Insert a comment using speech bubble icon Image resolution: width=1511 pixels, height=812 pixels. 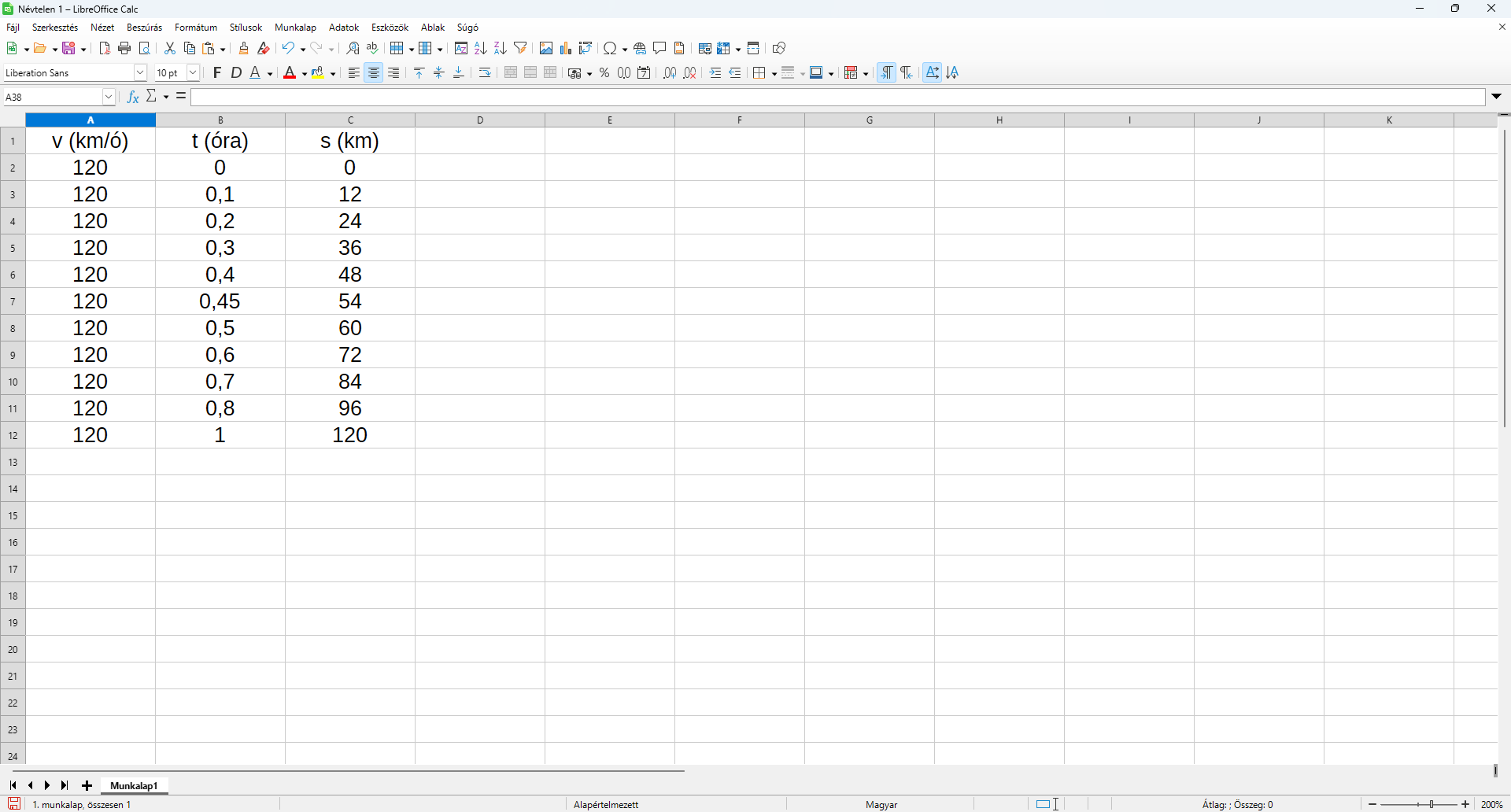660,49
